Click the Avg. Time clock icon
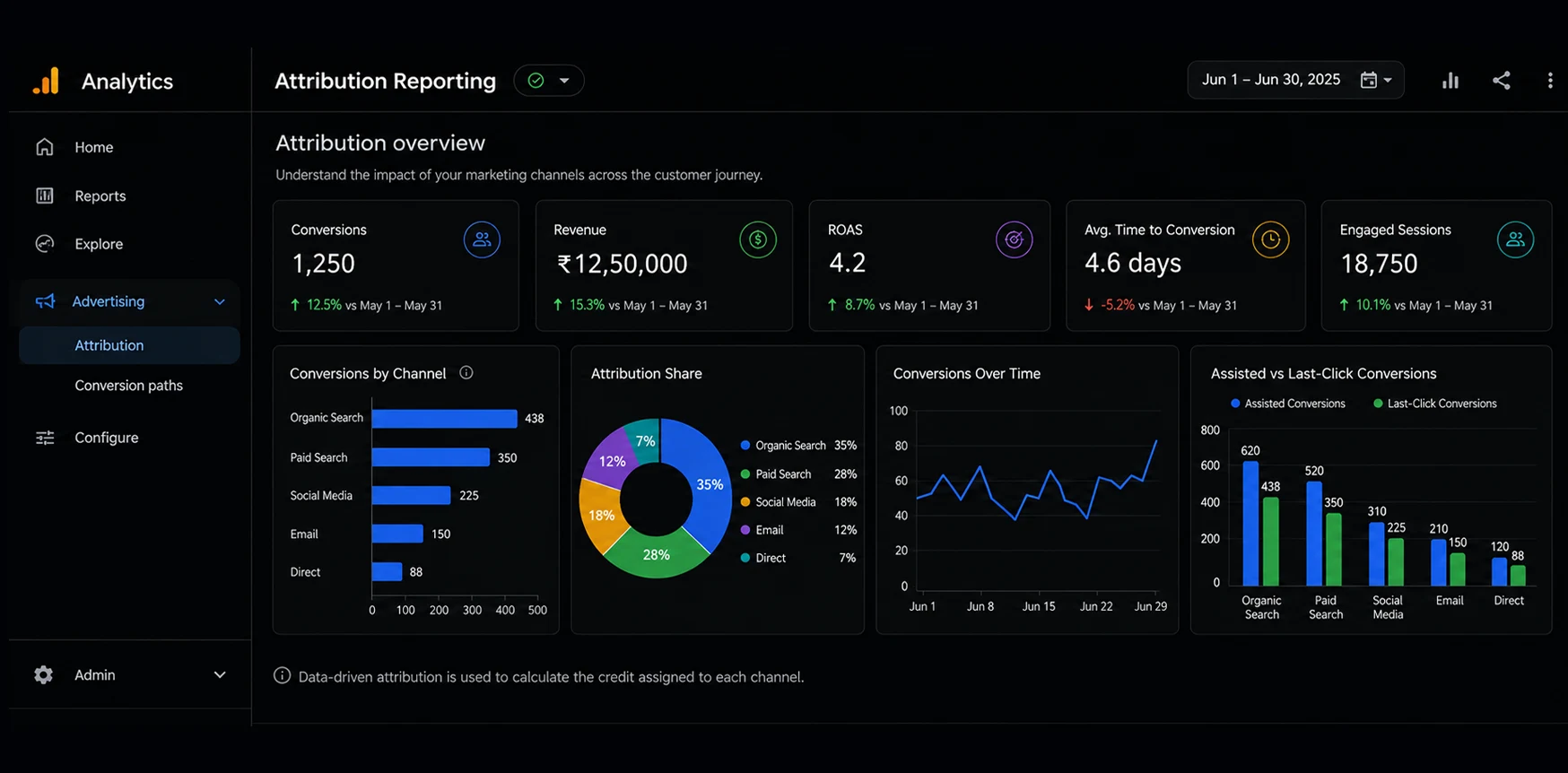 coord(1270,239)
